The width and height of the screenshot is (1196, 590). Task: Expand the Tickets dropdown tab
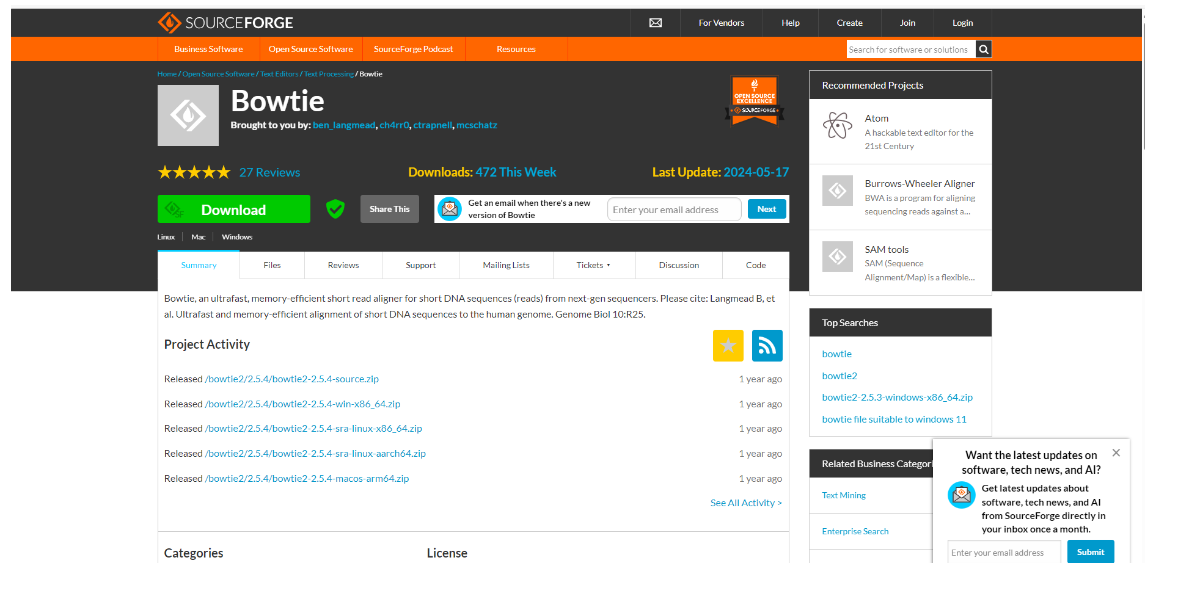point(593,265)
